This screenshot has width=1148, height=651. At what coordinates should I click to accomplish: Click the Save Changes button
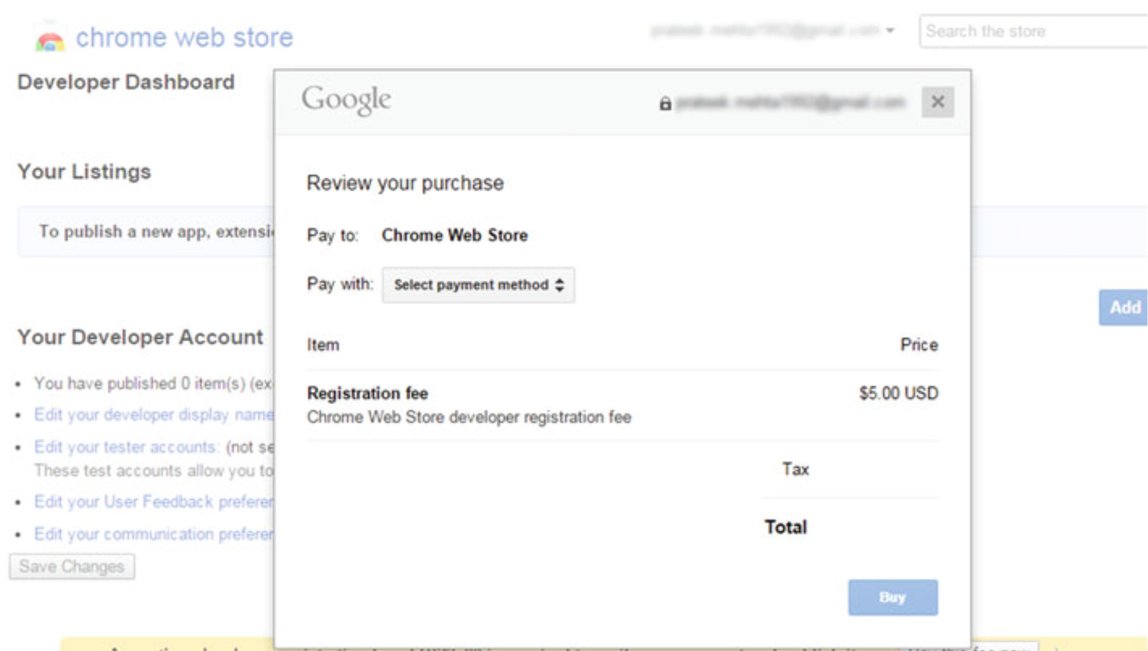tap(72, 567)
